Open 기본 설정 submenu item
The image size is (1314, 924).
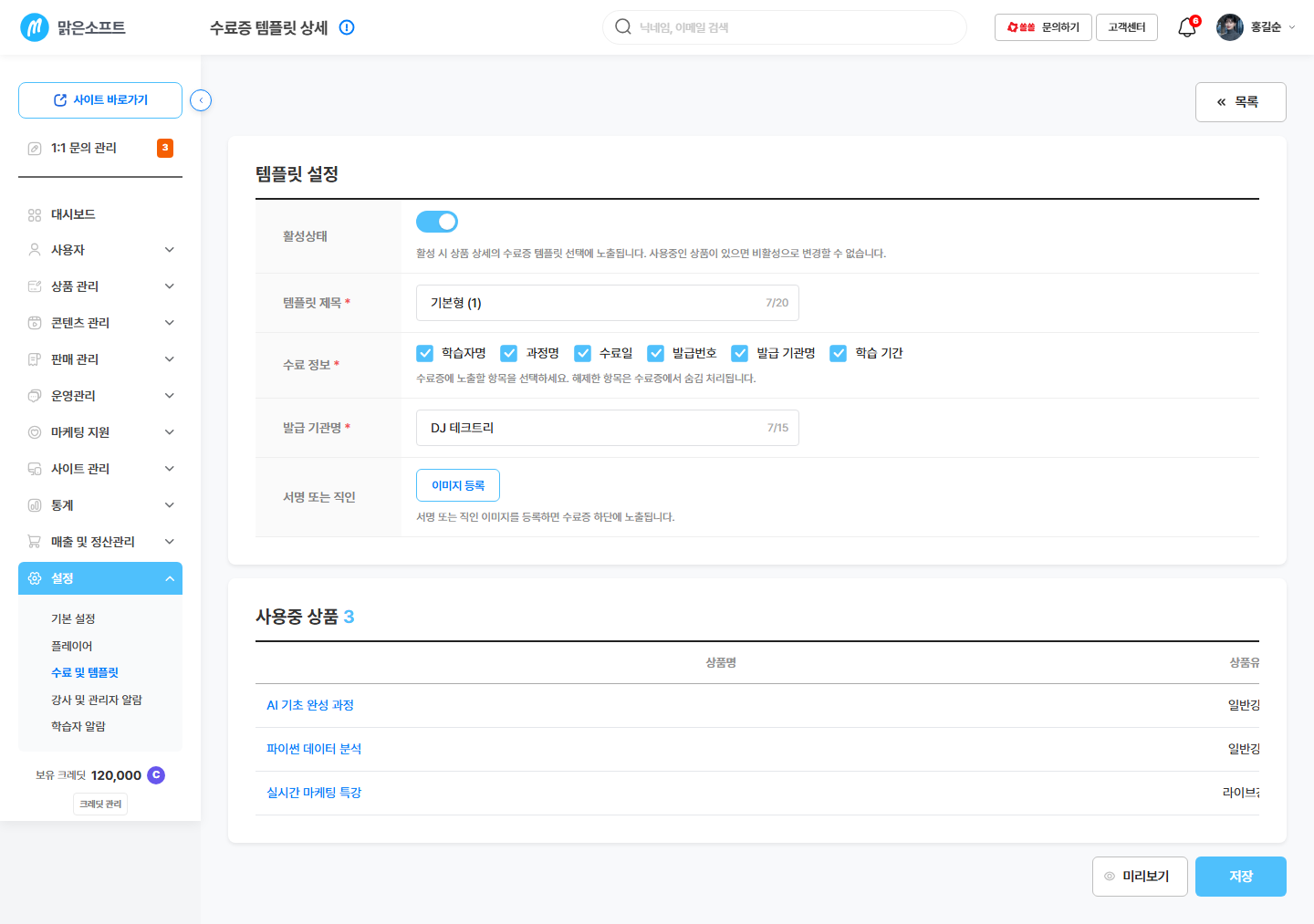pyautogui.click(x=73, y=618)
